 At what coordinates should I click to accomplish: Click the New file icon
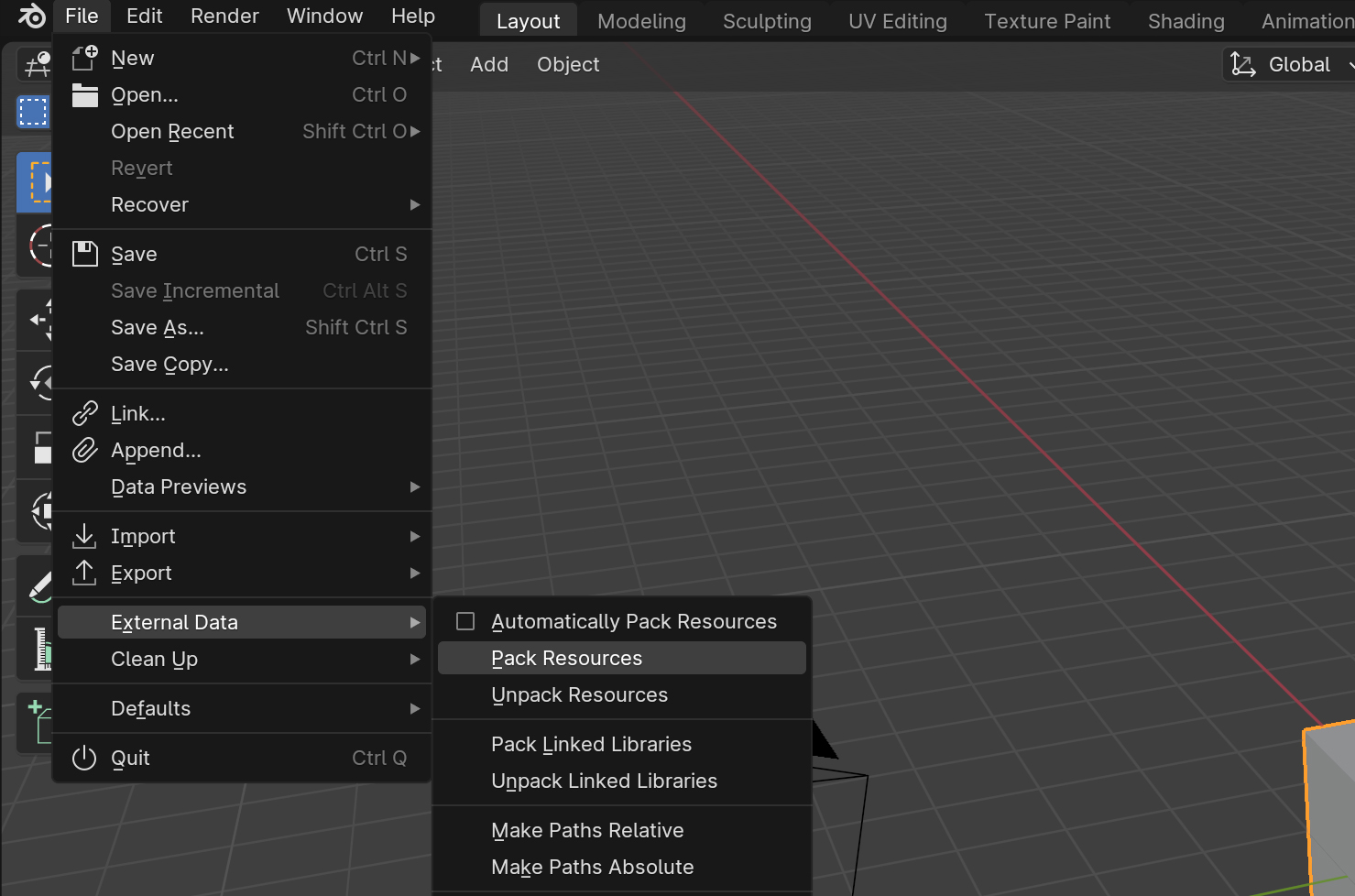point(84,58)
